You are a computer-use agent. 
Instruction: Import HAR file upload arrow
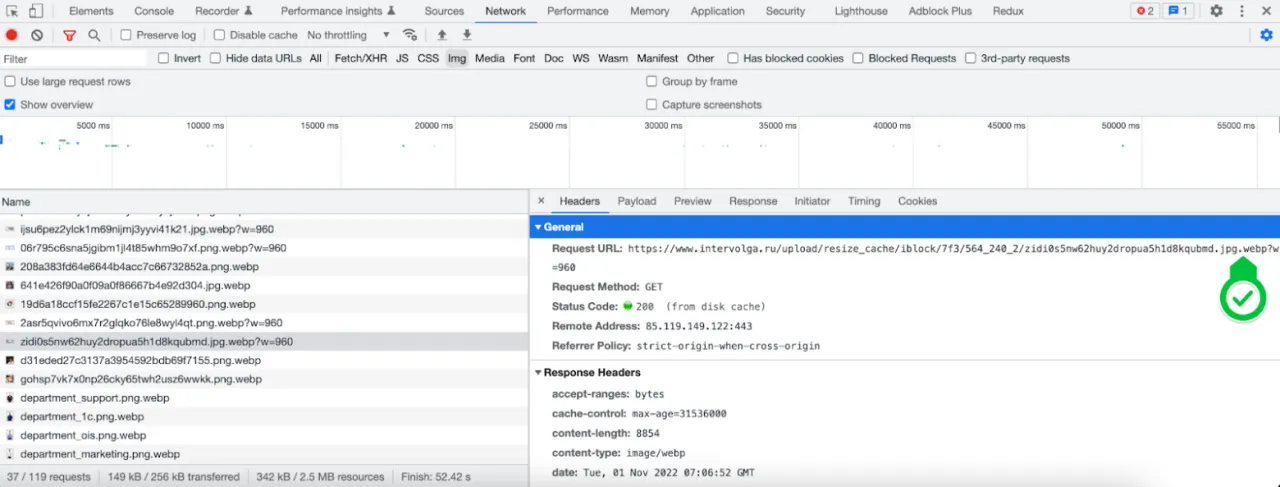click(x=442, y=35)
